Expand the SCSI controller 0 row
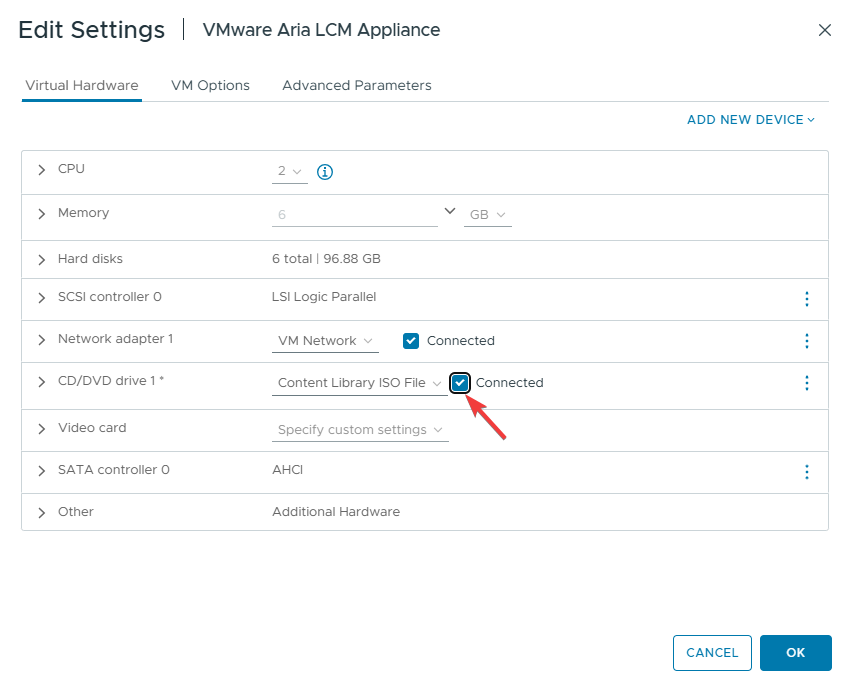Screen dimensions: 847x689 42,298
